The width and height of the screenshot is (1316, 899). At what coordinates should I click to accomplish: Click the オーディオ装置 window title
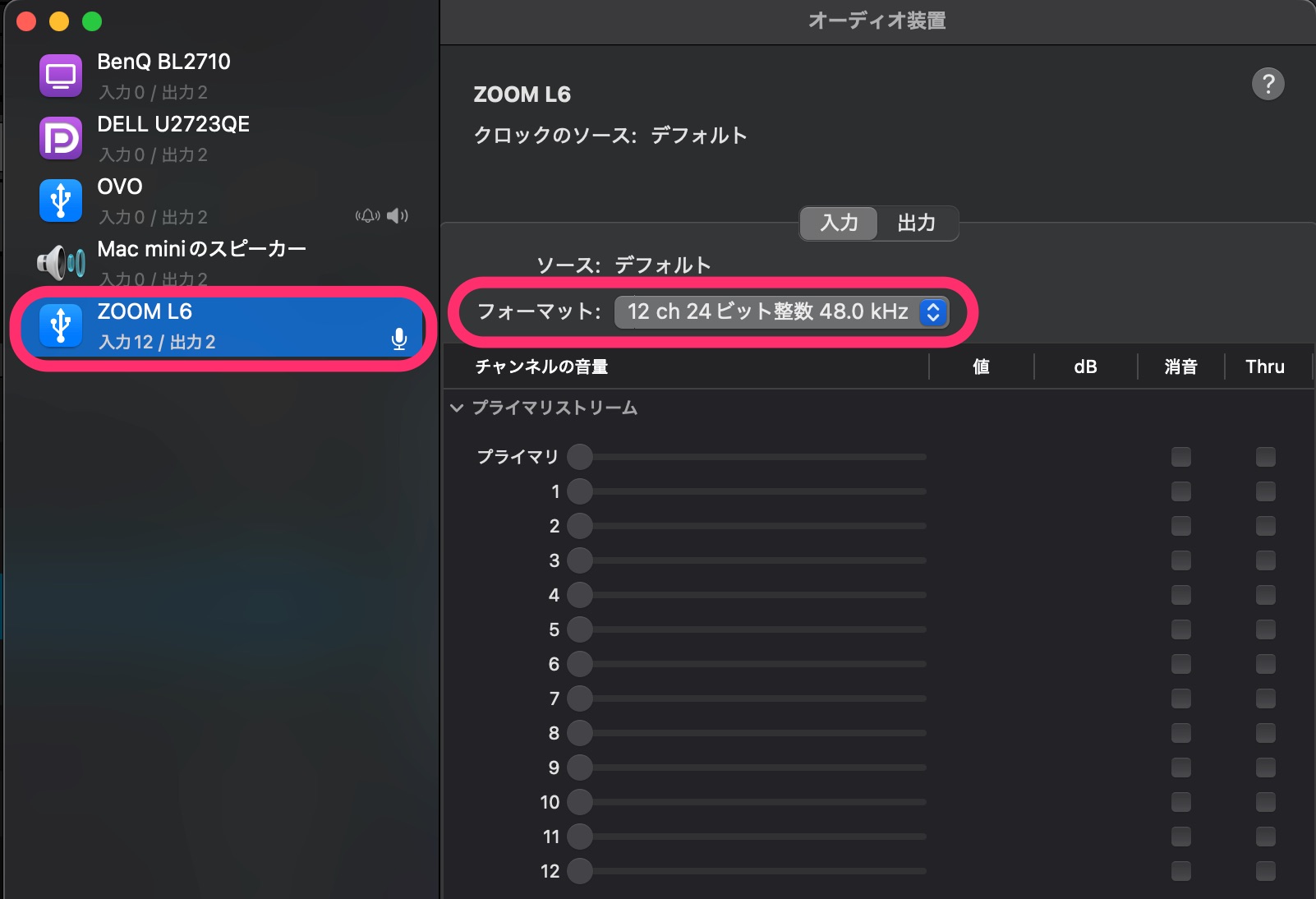(877, 21)
